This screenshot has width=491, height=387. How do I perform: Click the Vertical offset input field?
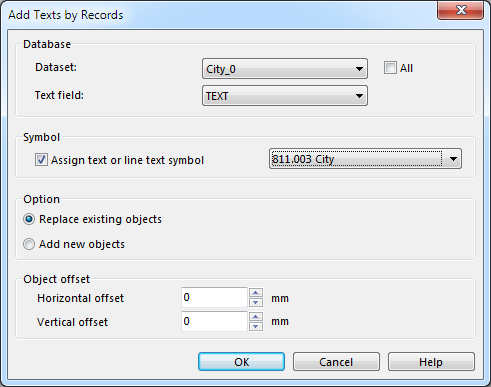click(x=214, y=321)
